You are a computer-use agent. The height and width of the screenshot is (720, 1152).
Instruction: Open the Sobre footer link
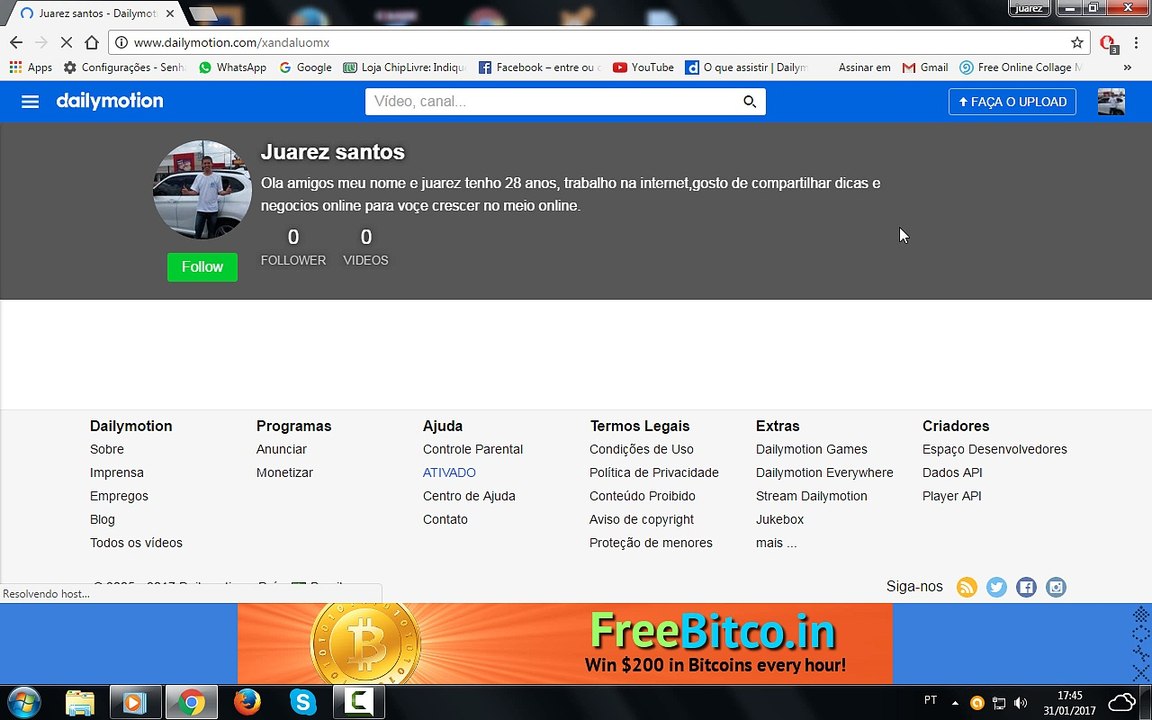point(107,449)
